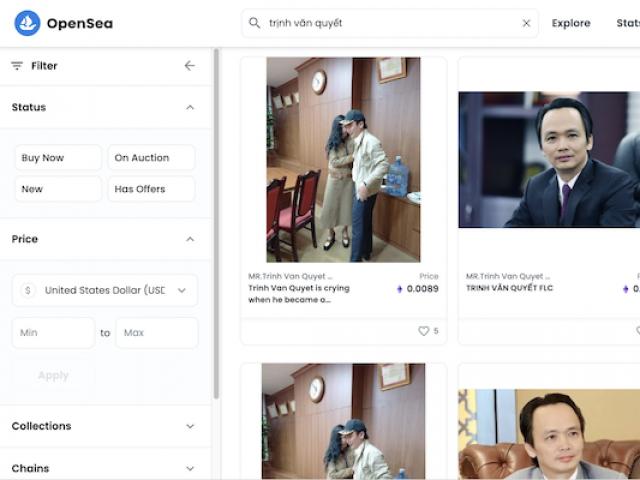Click the Min price input field
The image size is (640, 480).
[x=53, y=333]
